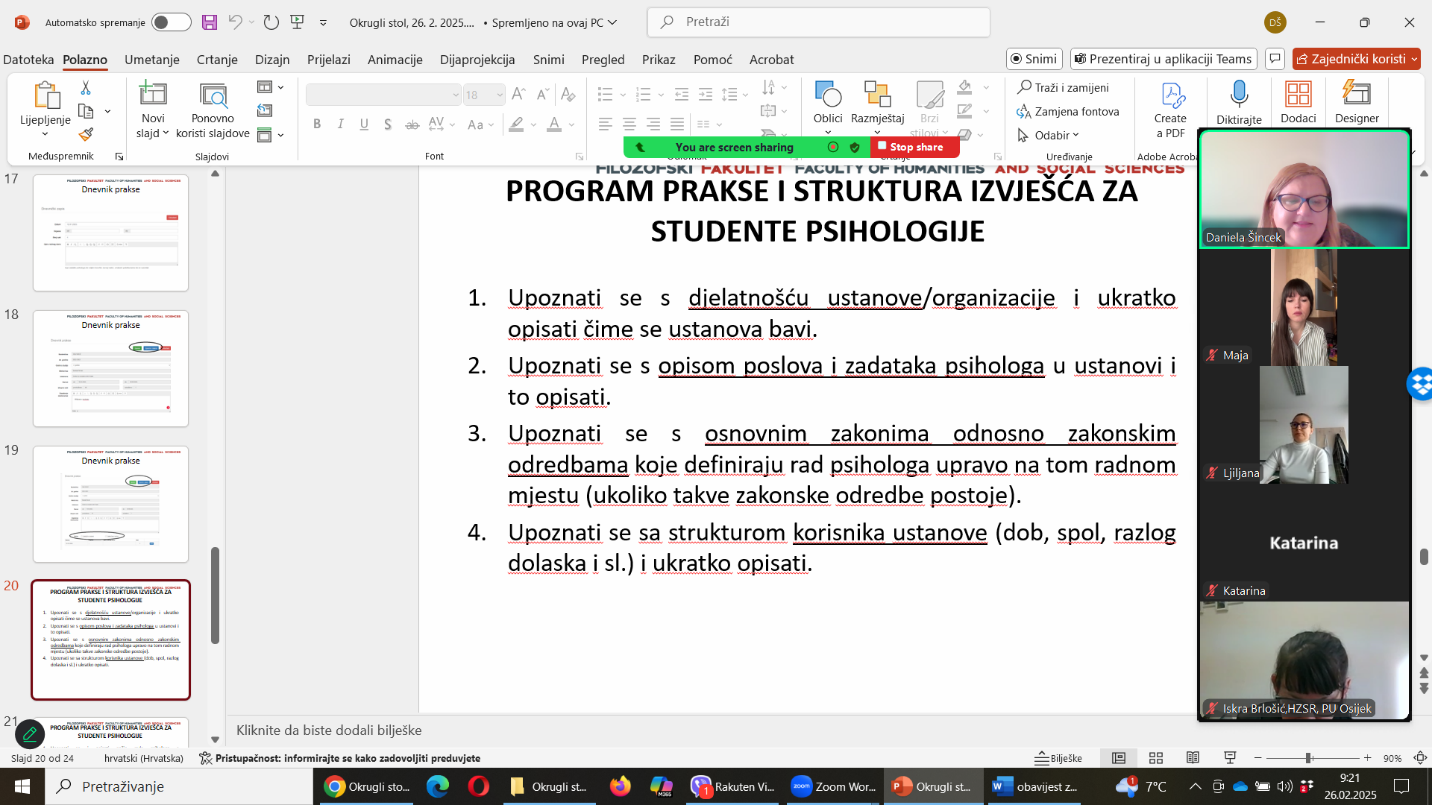The image size is (1432, 805).
Task: Switch to reading view icon
Action: pos(1193,758)
